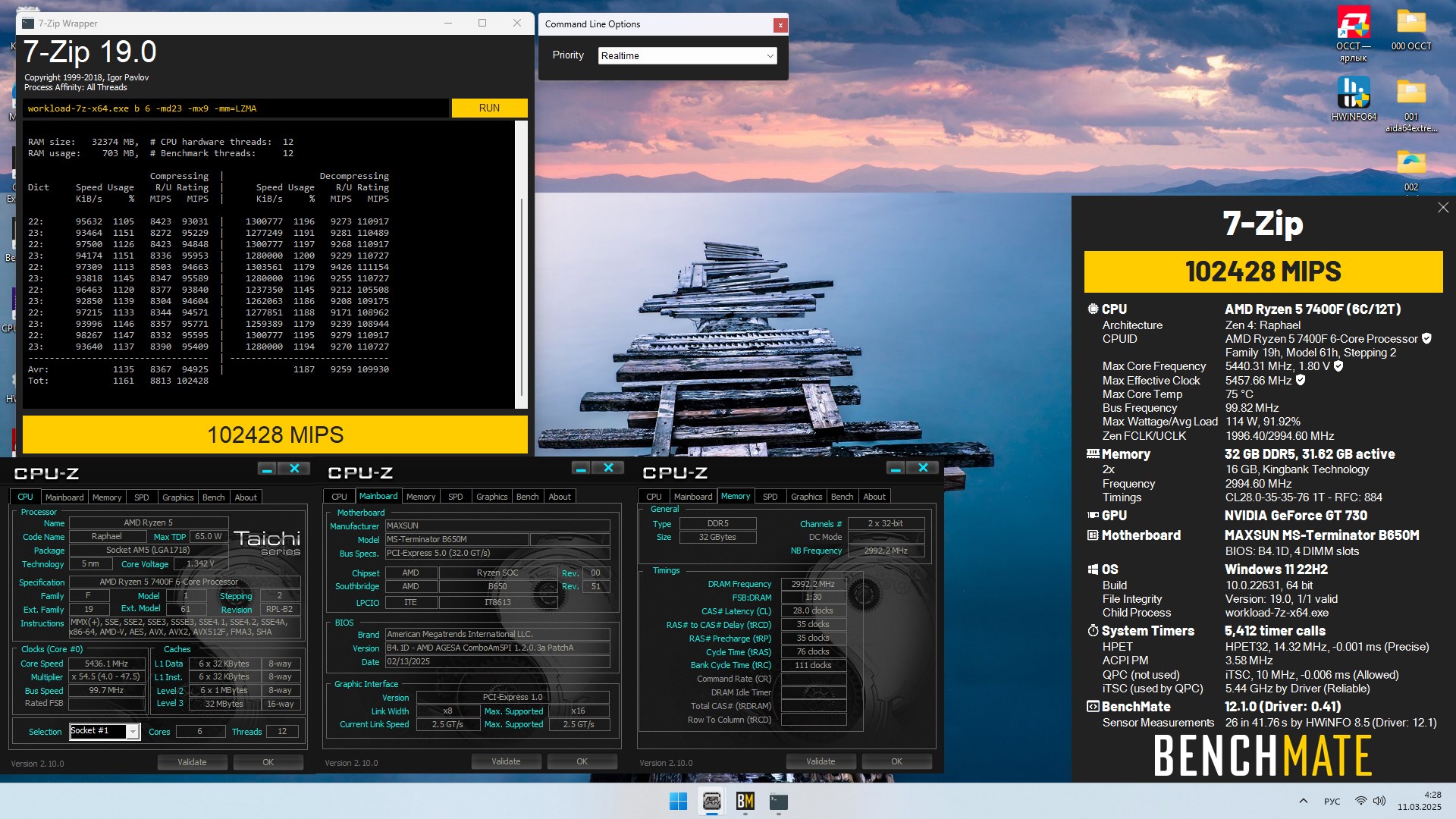Image resolution: width=1456 pixels, height=819 pixels.
Task: Open the 001 aida64extreme folder icon
Action: tap(1411, 105)
